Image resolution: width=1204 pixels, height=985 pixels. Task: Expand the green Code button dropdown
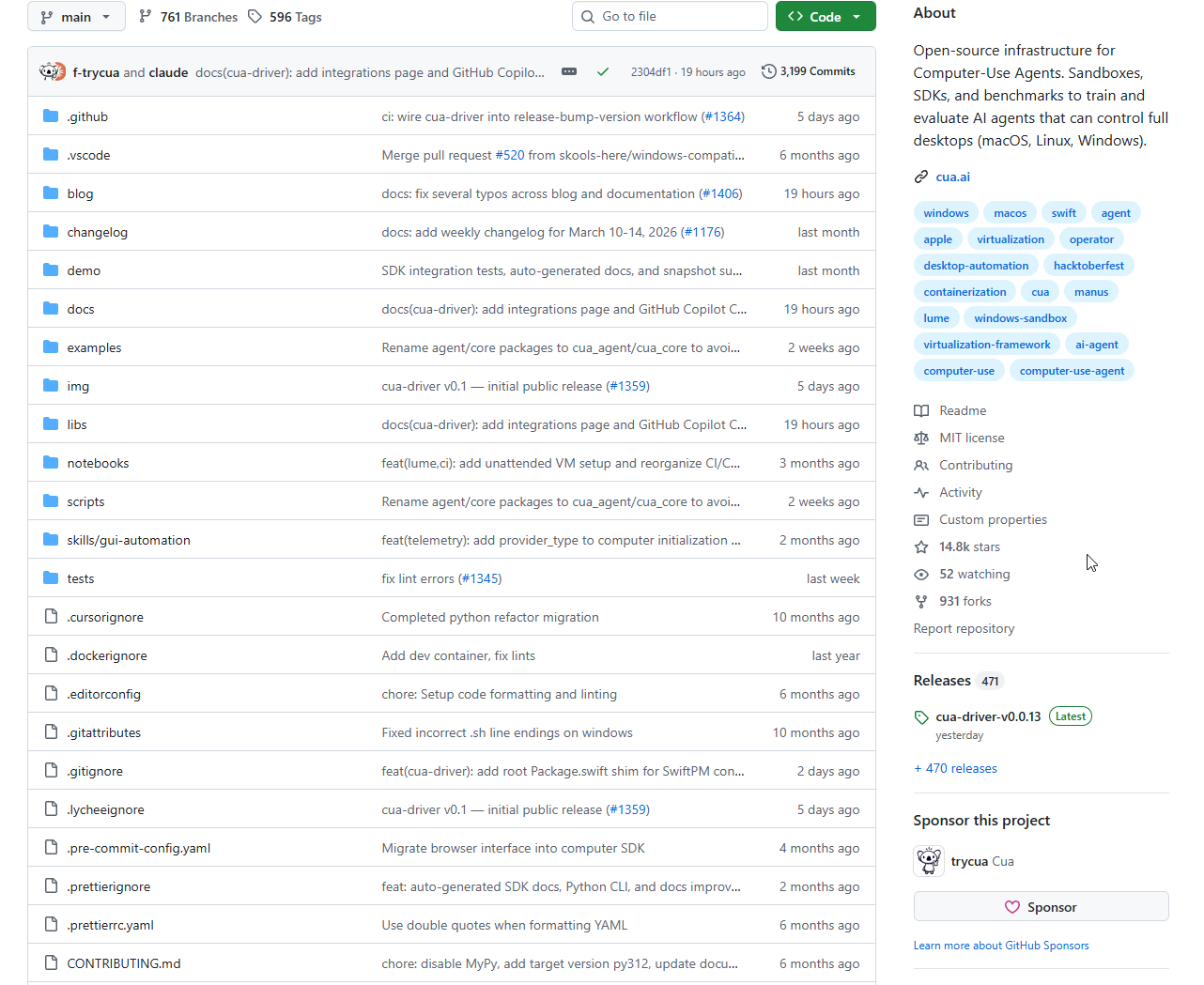(826, 17)
